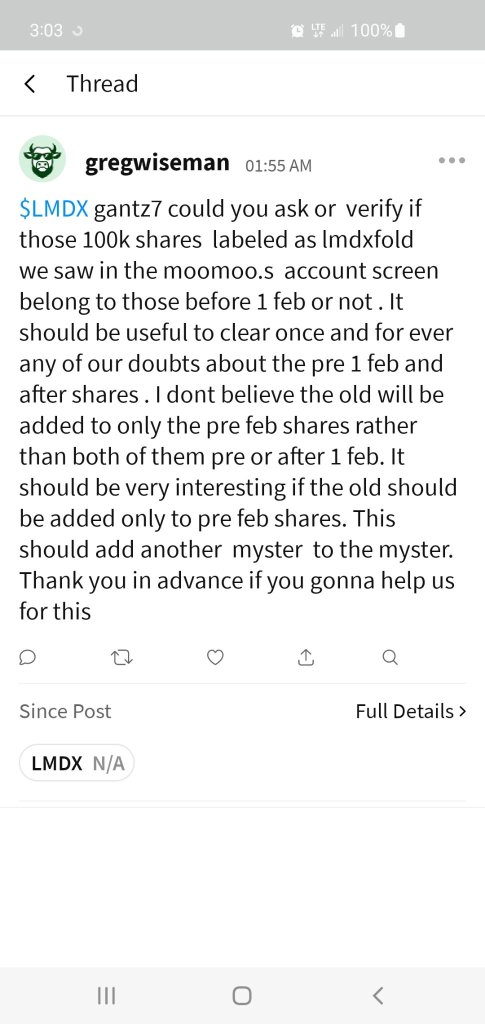Tap the Android system back button
Viewport: 485px width, 1024px height.
coord(377,995)
